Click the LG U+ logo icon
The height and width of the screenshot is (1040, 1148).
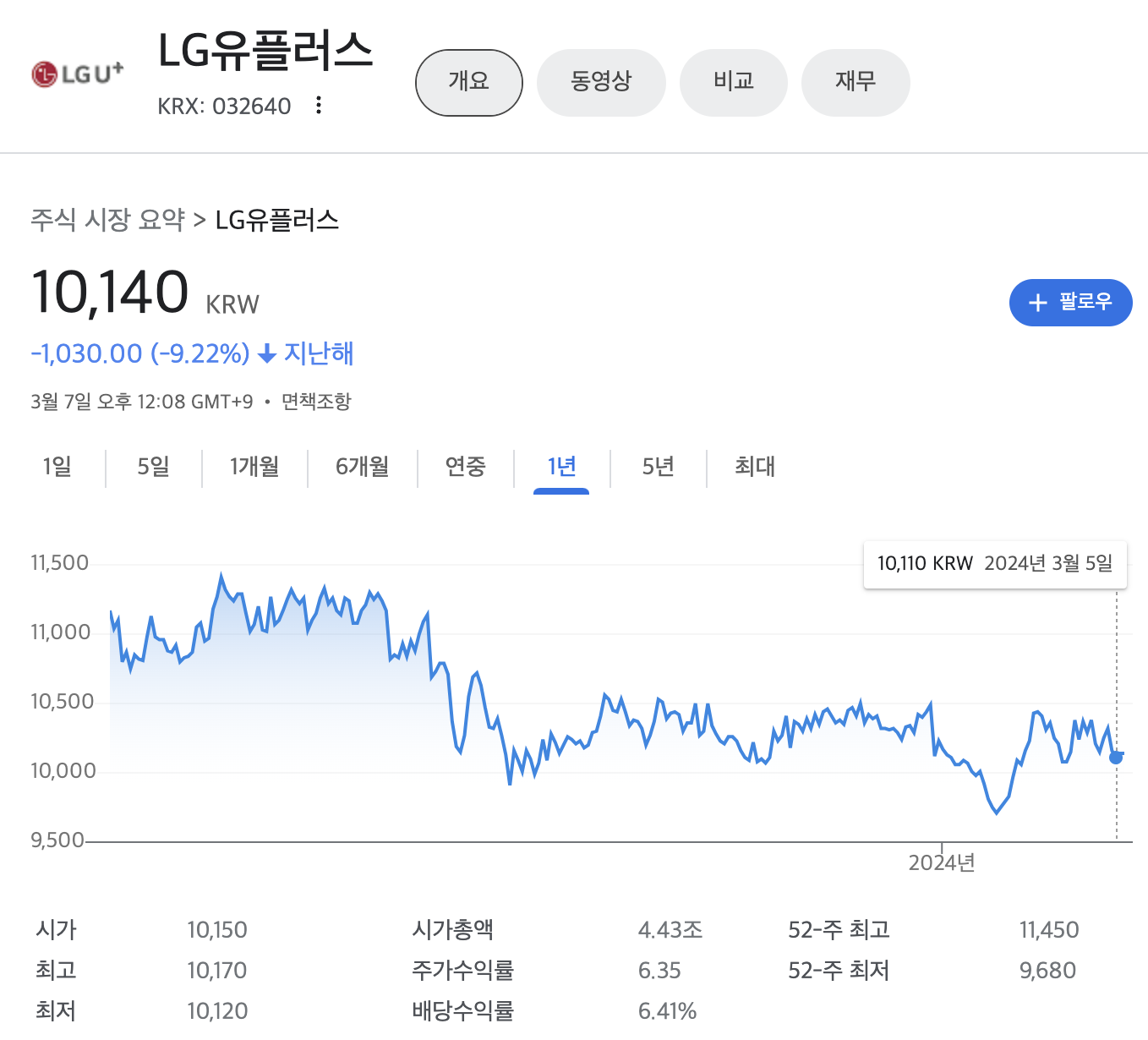pos(78,74)
